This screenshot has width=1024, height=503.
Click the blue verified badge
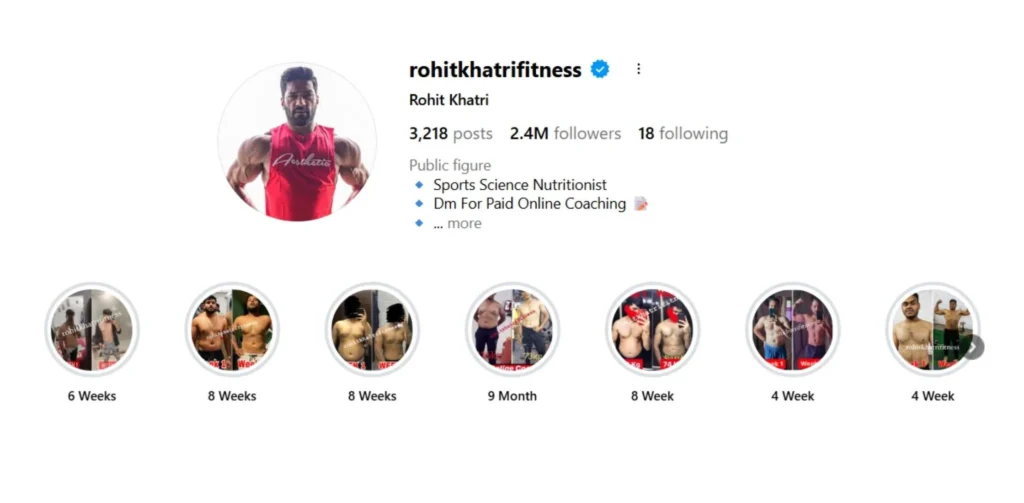click(x=600, y=69)
